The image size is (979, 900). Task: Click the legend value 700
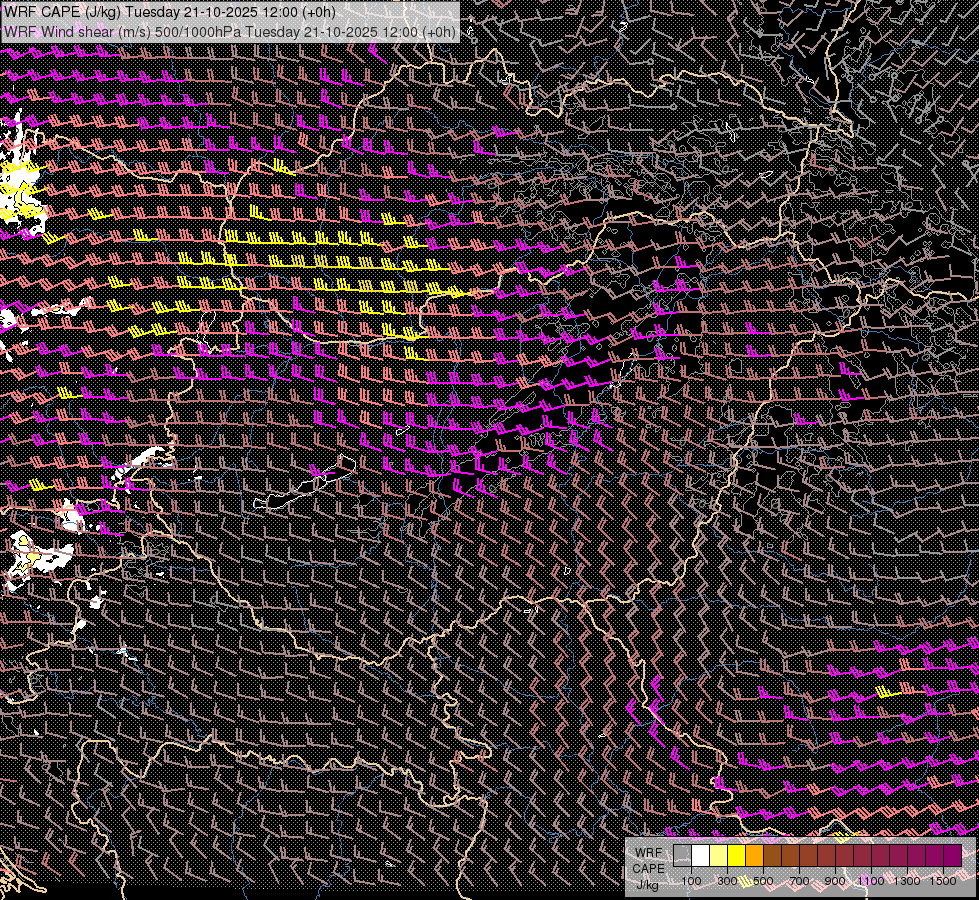click(x=799, y=881)
